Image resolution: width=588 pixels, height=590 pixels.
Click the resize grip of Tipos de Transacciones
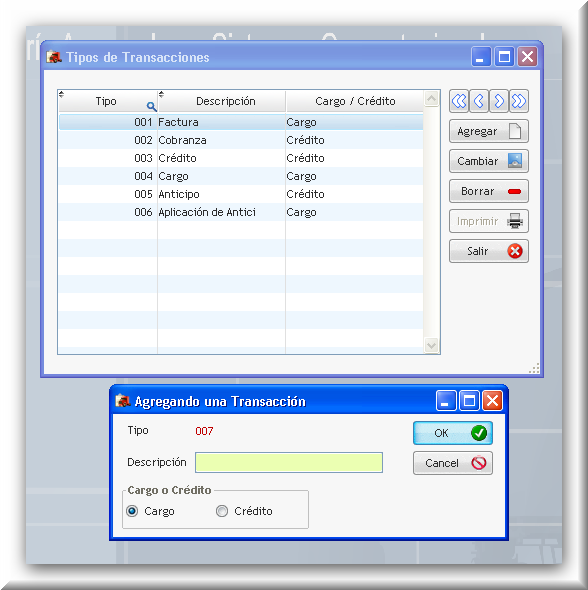(x=534, y=368)
